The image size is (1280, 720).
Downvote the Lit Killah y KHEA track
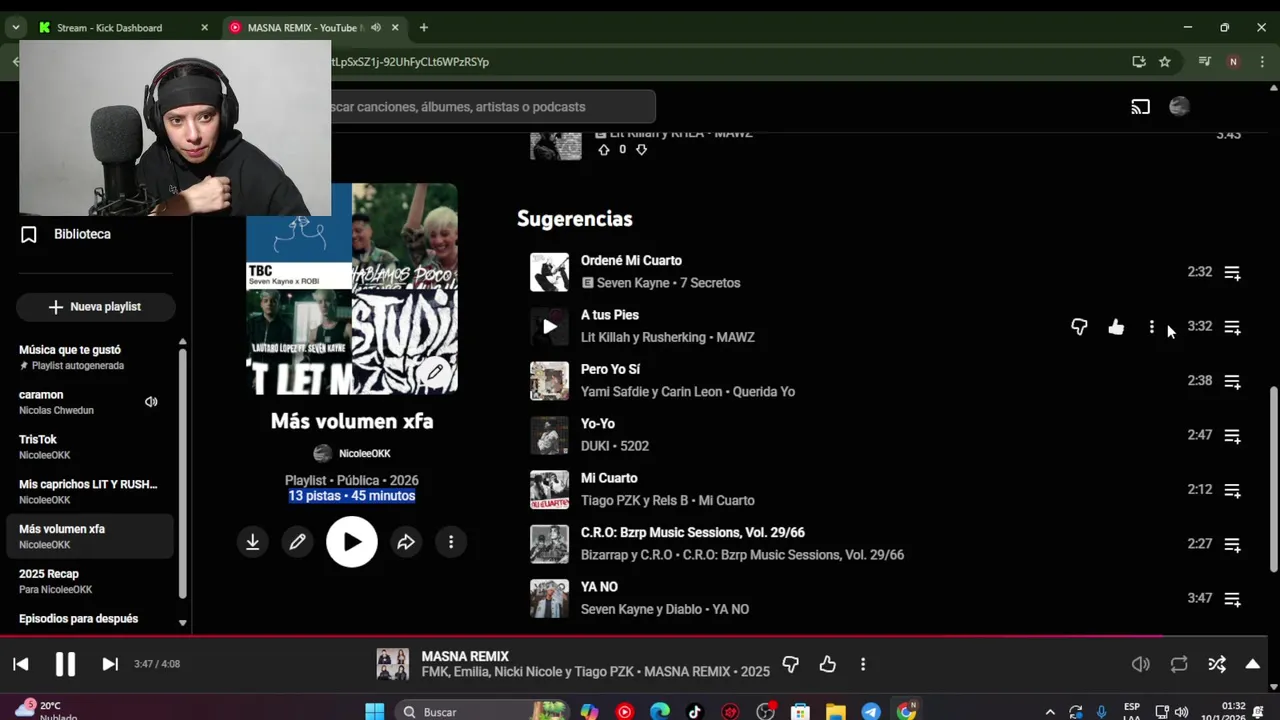click(x=641, y=150)
